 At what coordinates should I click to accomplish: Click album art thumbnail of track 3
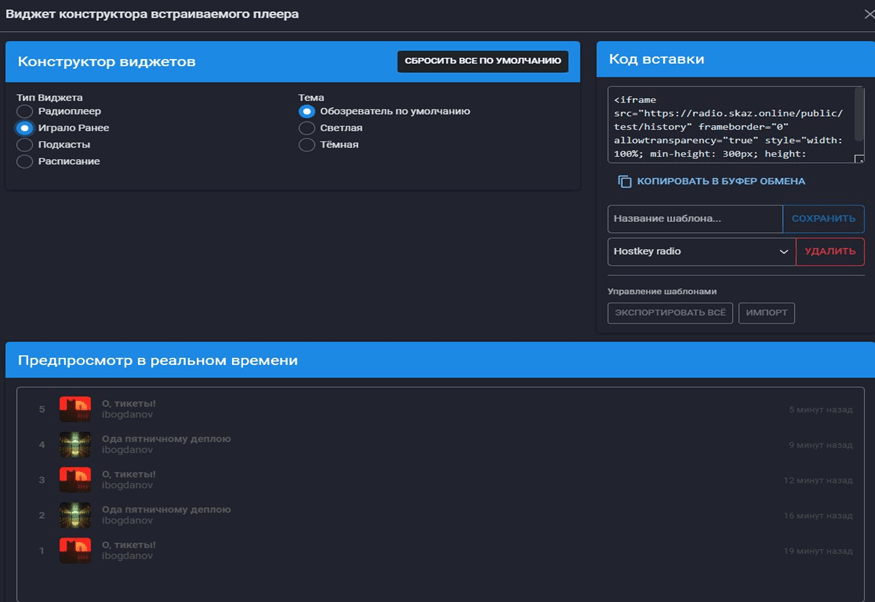coord(75,479)
